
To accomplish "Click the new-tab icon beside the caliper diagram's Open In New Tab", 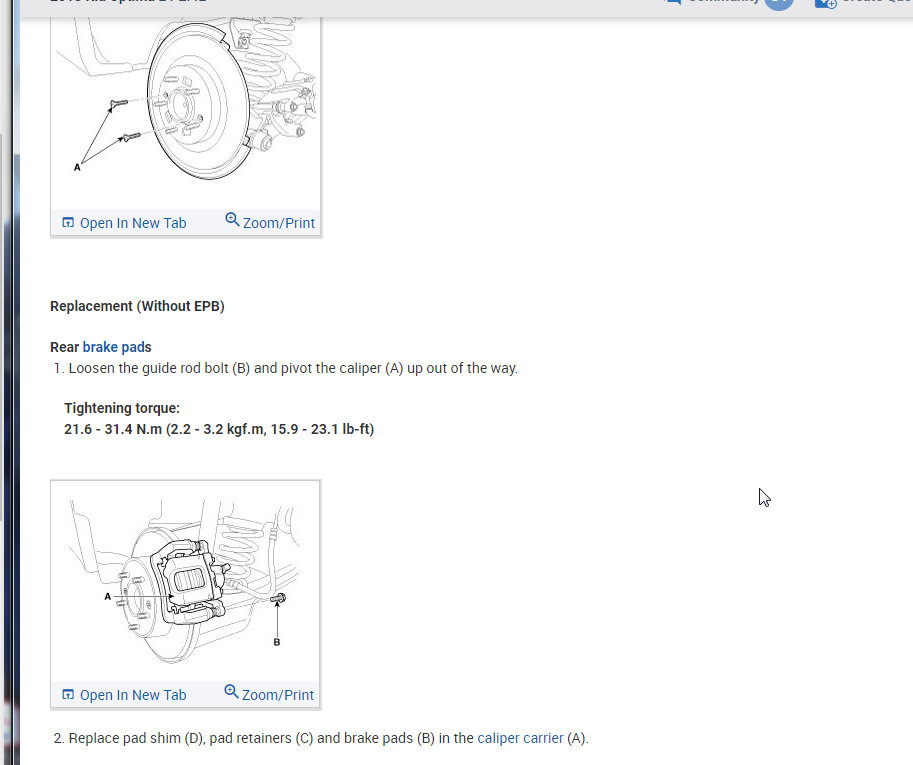I will tap(68, 695).
